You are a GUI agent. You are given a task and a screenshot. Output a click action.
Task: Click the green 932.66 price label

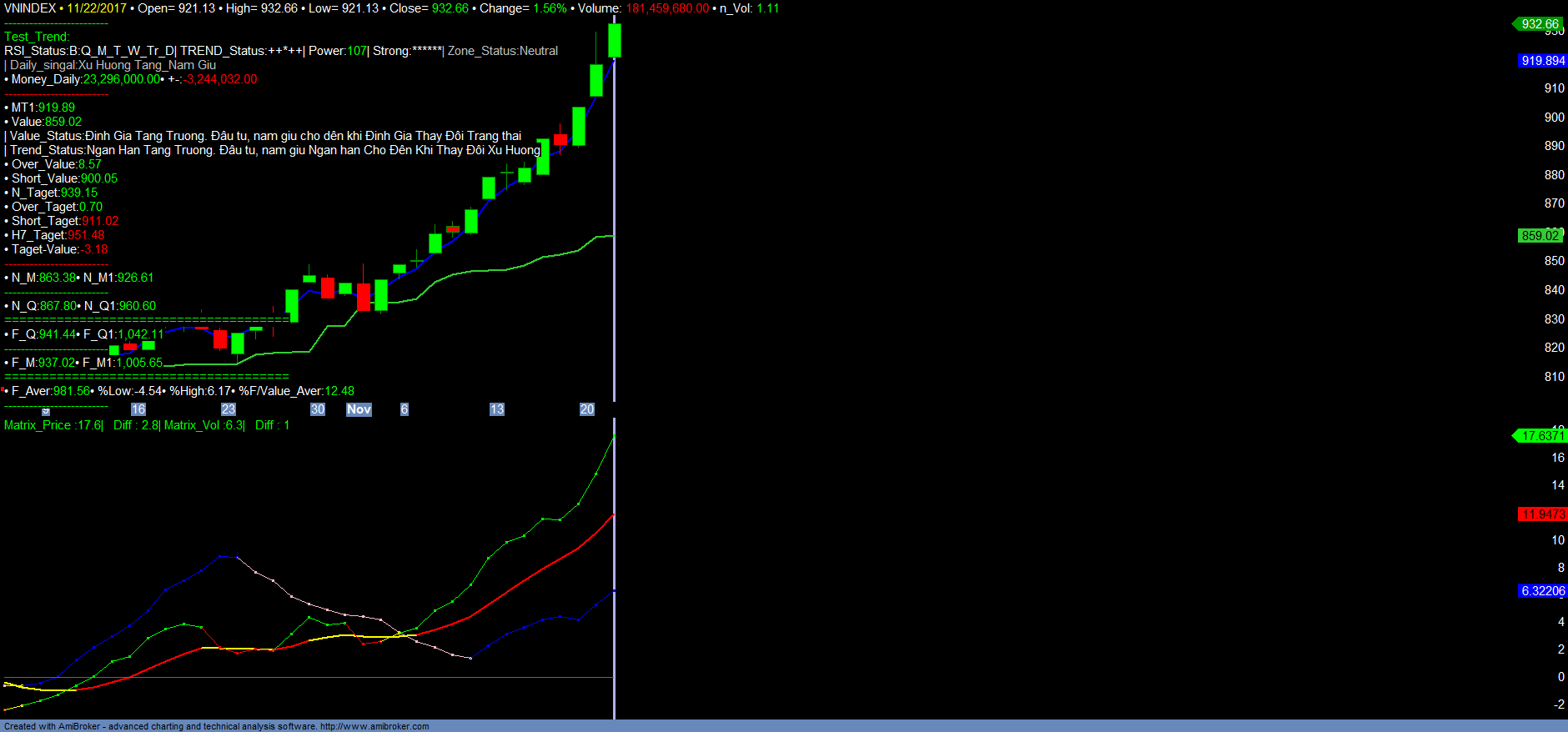coord(1539,24)
